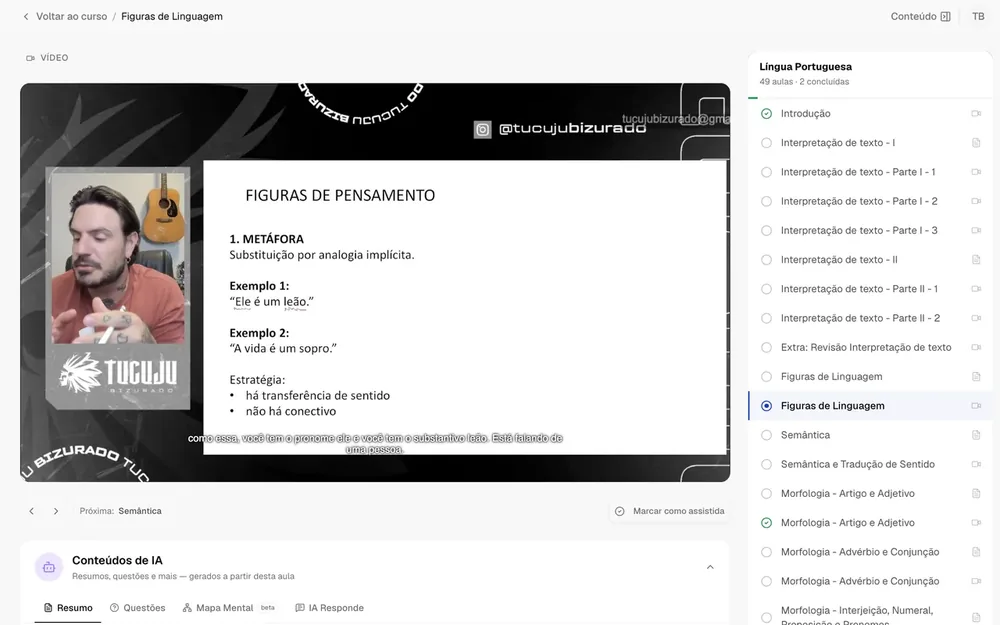Toggle completion circle for Semântica lesson
This screenshot has width=1000, height=625.
[767, 435]
